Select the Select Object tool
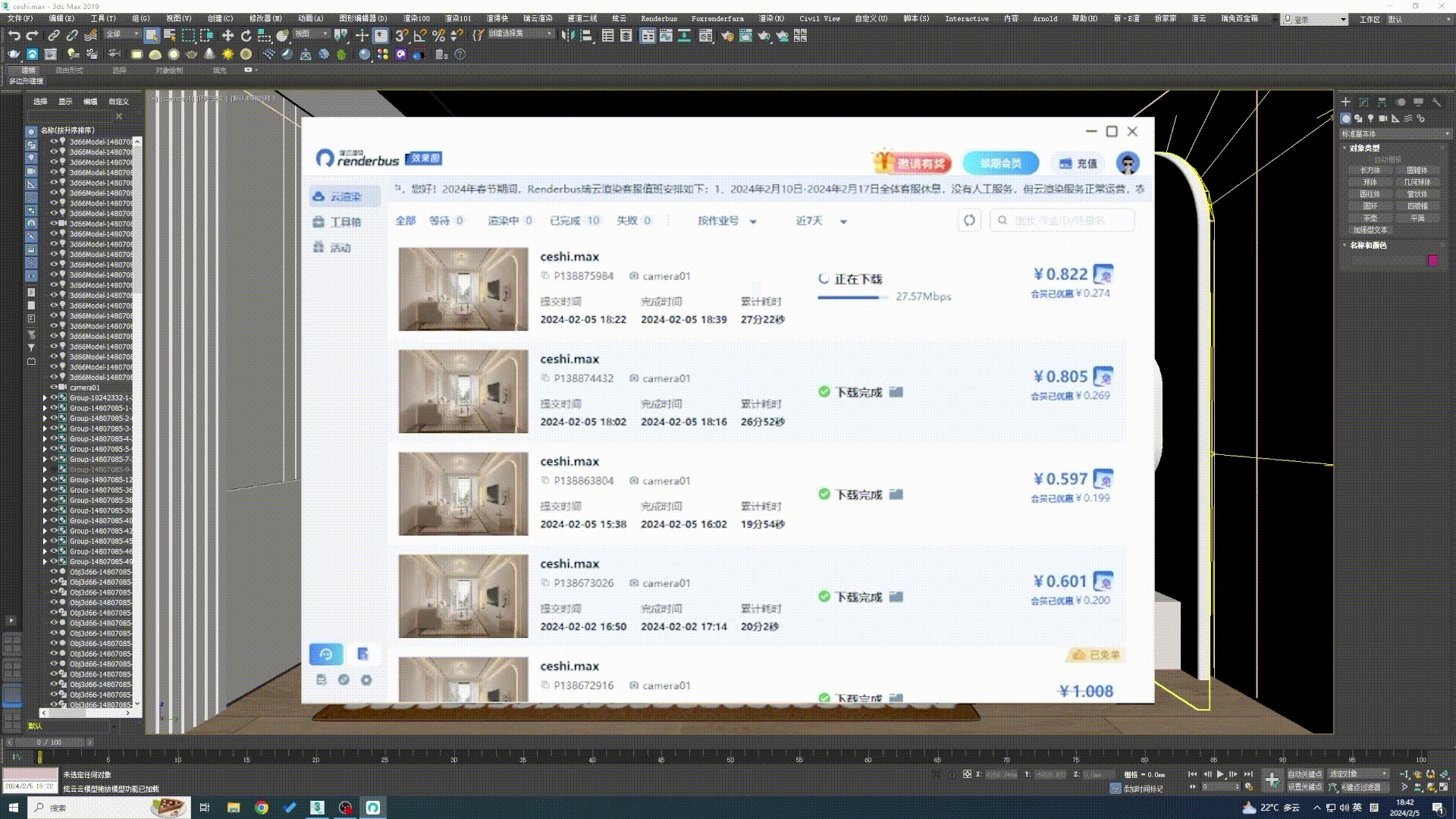The width and height of the screenshot is (1456, 819). click(x=152, y=36)
